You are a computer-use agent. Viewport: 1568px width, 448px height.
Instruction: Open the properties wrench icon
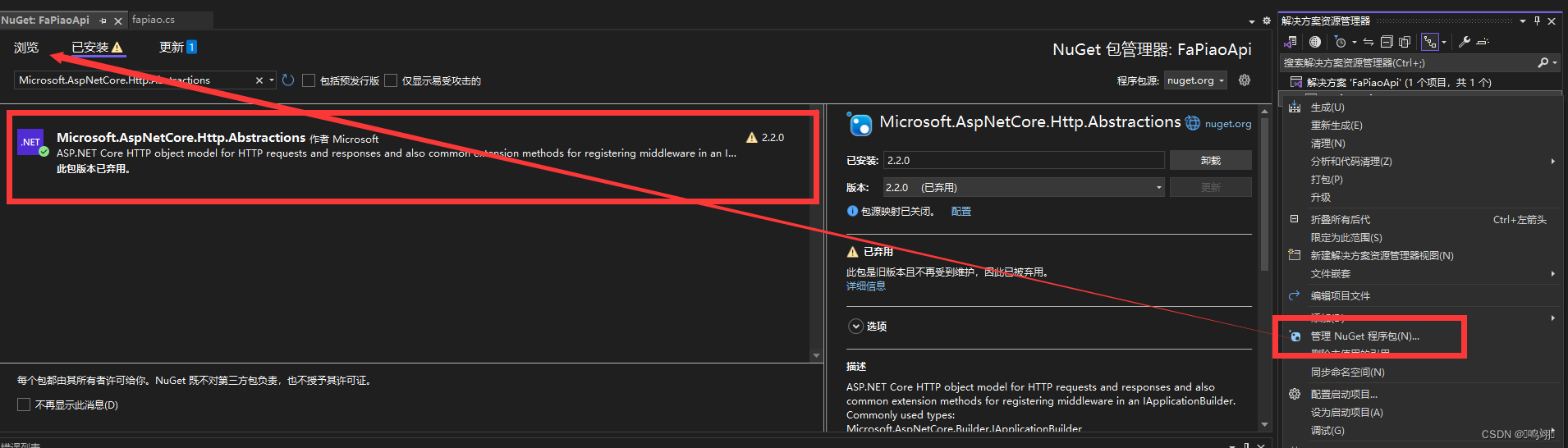point(1464,42)
